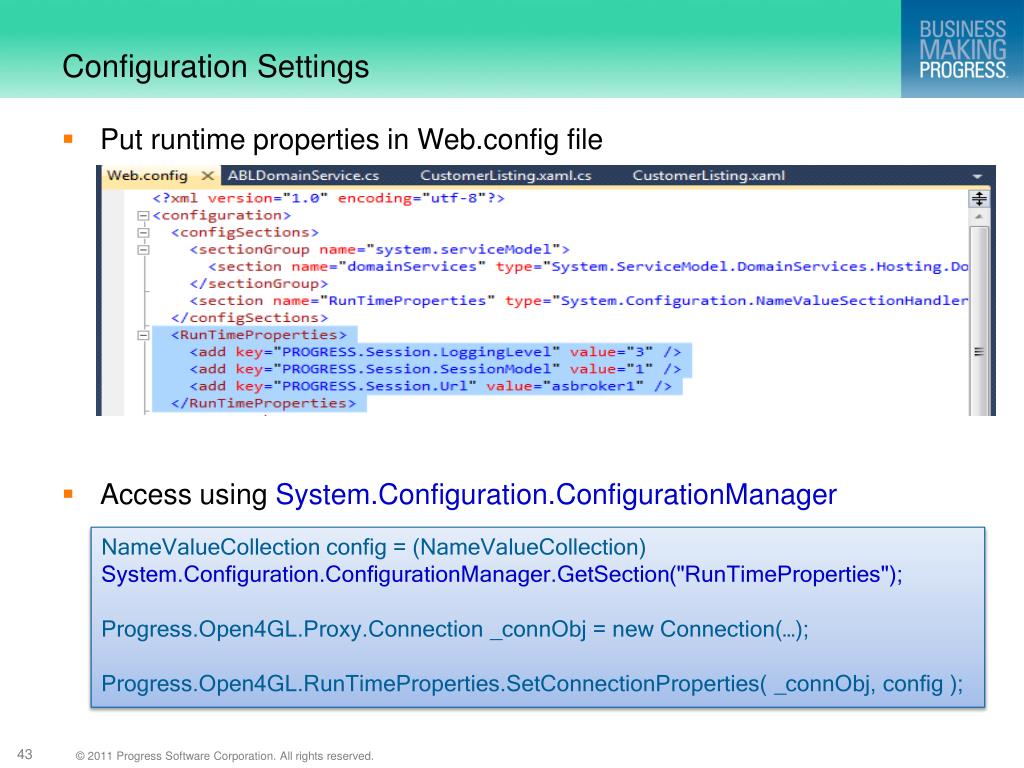Image resolution: width=1024 pixels, height=768 pixels.
Task: Click the section name="RunTimeProperties" line
Action: click(x=579, y=300)
